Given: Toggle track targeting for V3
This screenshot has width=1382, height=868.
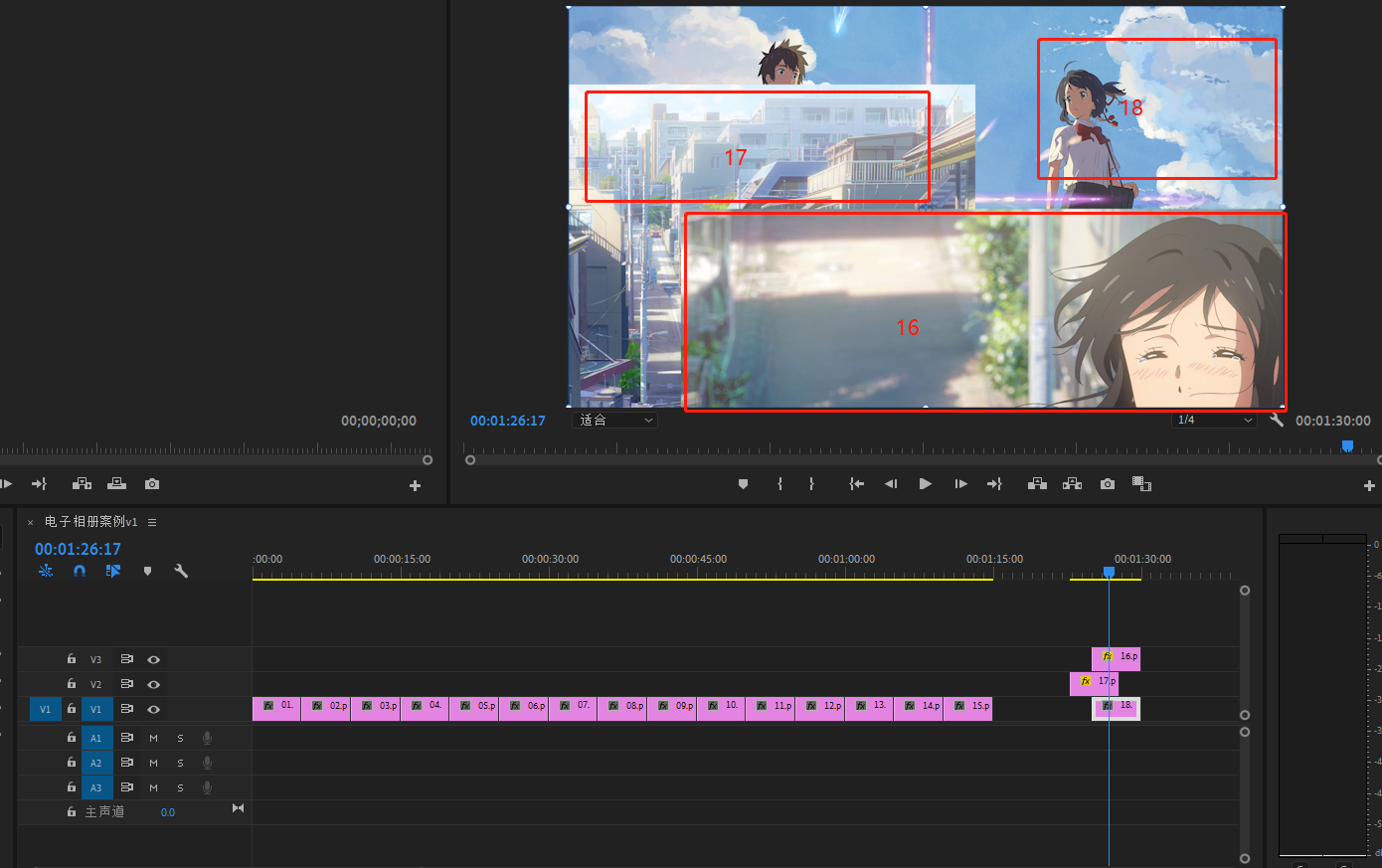Looking at the screenshot, I should point(96,659).
